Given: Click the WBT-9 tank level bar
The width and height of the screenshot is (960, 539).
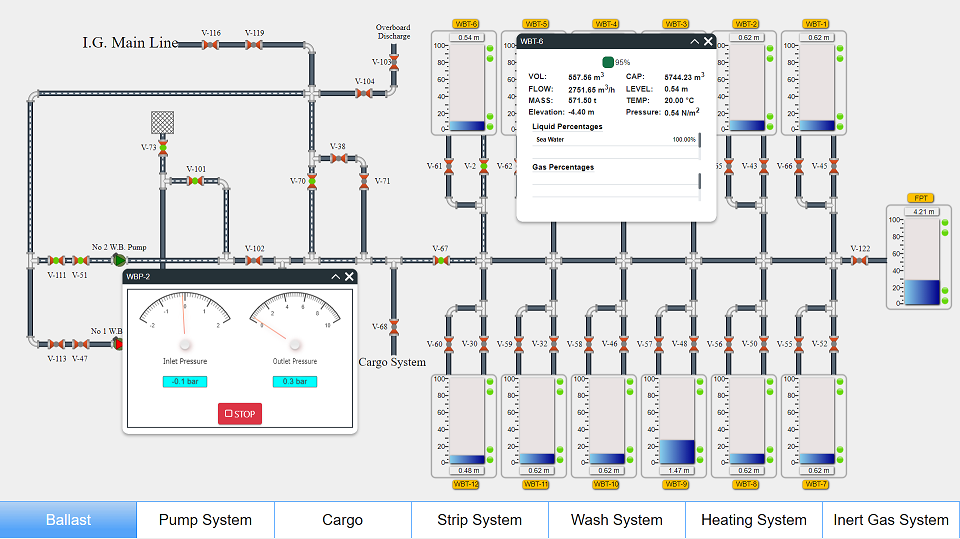Looking at the screenshot, I should (677, 421).
